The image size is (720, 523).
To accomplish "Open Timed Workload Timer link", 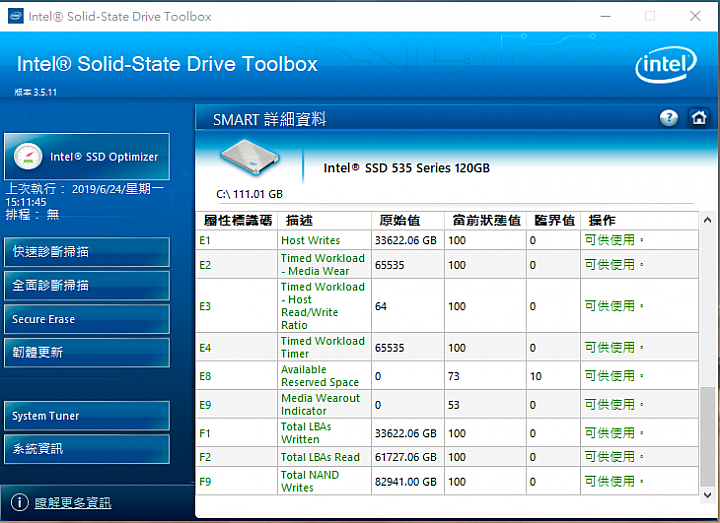I will 322,347.
